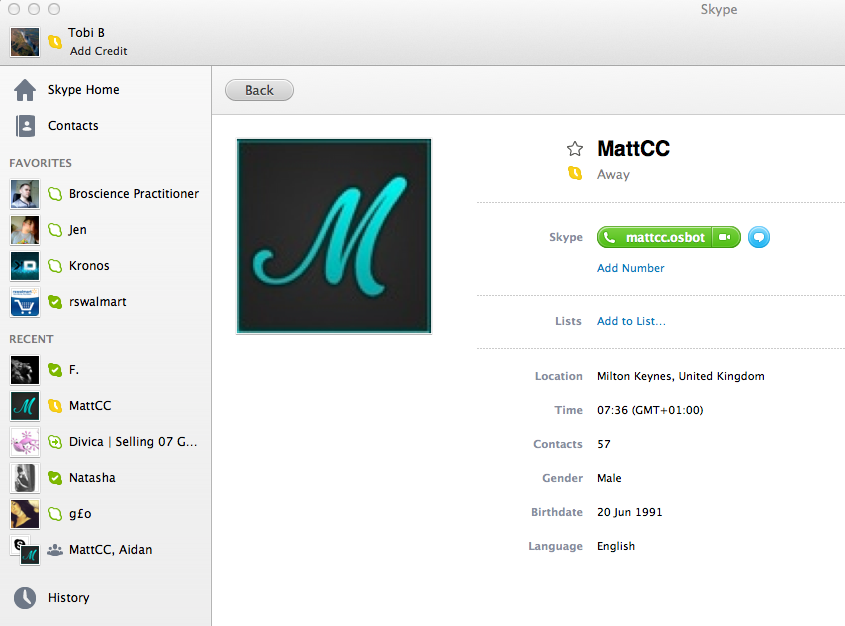The height and width of the screenshot is (626, 845).
Task: Click language value English
Action: (616, 546)
